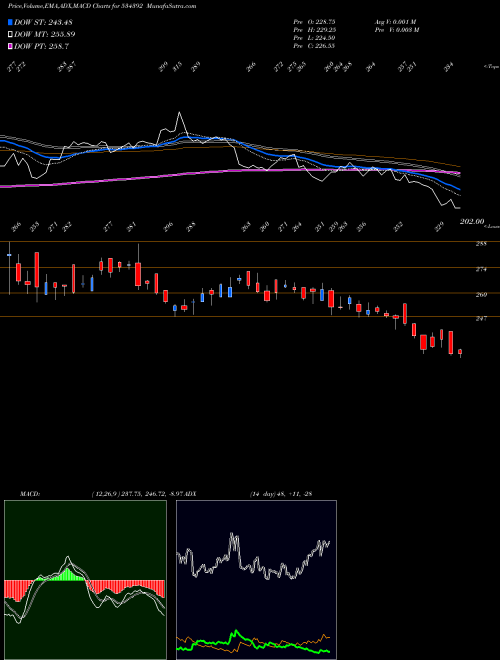Click the 'Pre C: 226.55' close value

point(314,46)
